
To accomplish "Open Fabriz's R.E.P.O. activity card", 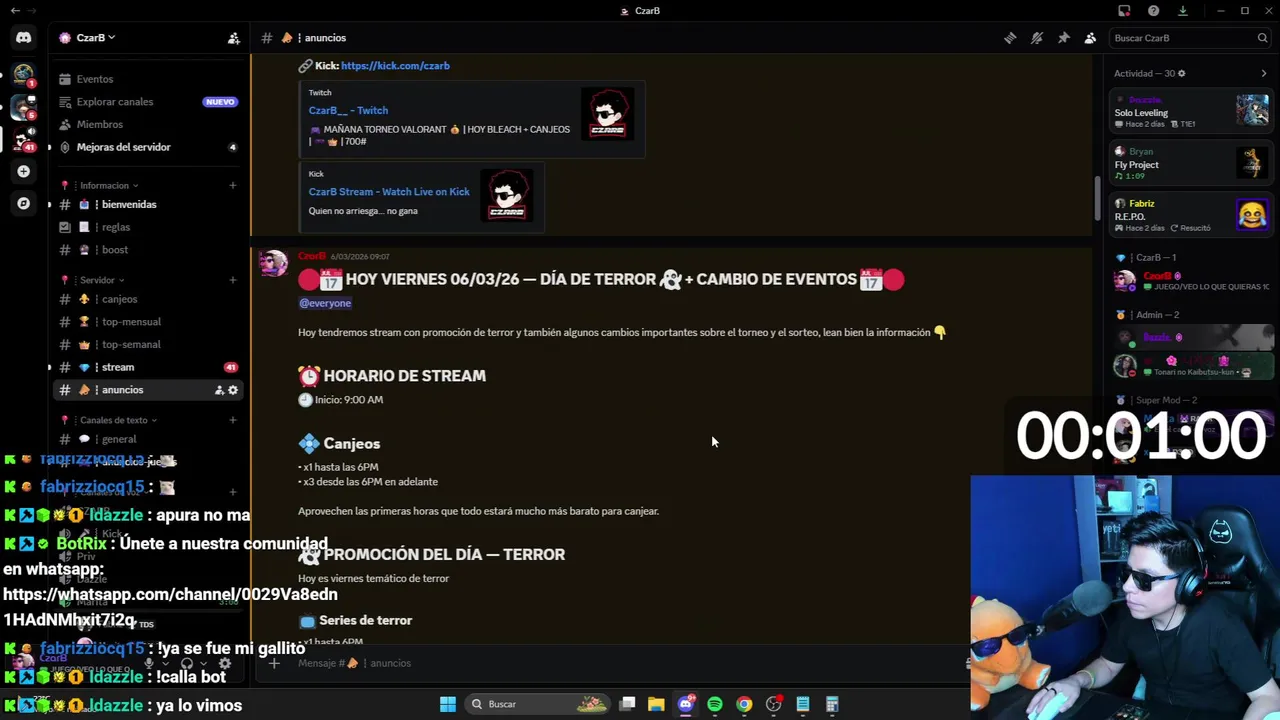I will click(x=1191, y=215).
